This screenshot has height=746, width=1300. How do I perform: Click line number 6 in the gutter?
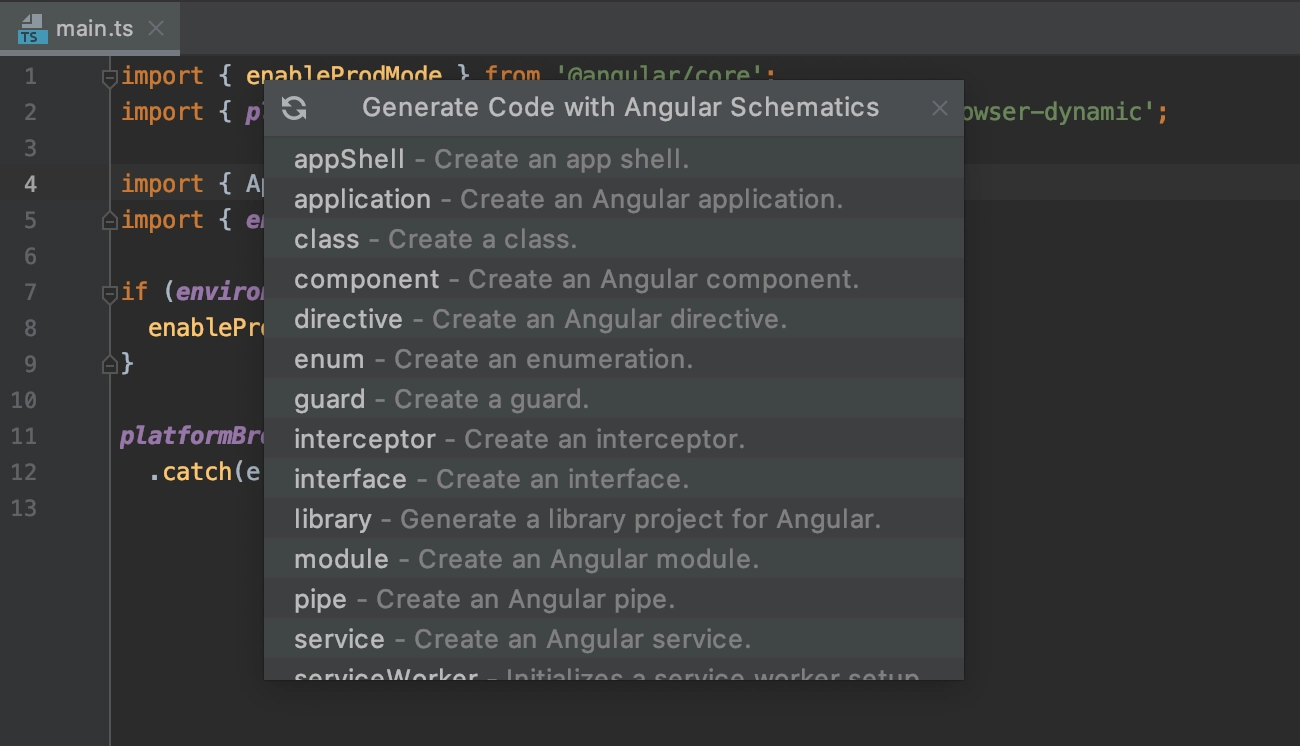click(x=30, y=256)
